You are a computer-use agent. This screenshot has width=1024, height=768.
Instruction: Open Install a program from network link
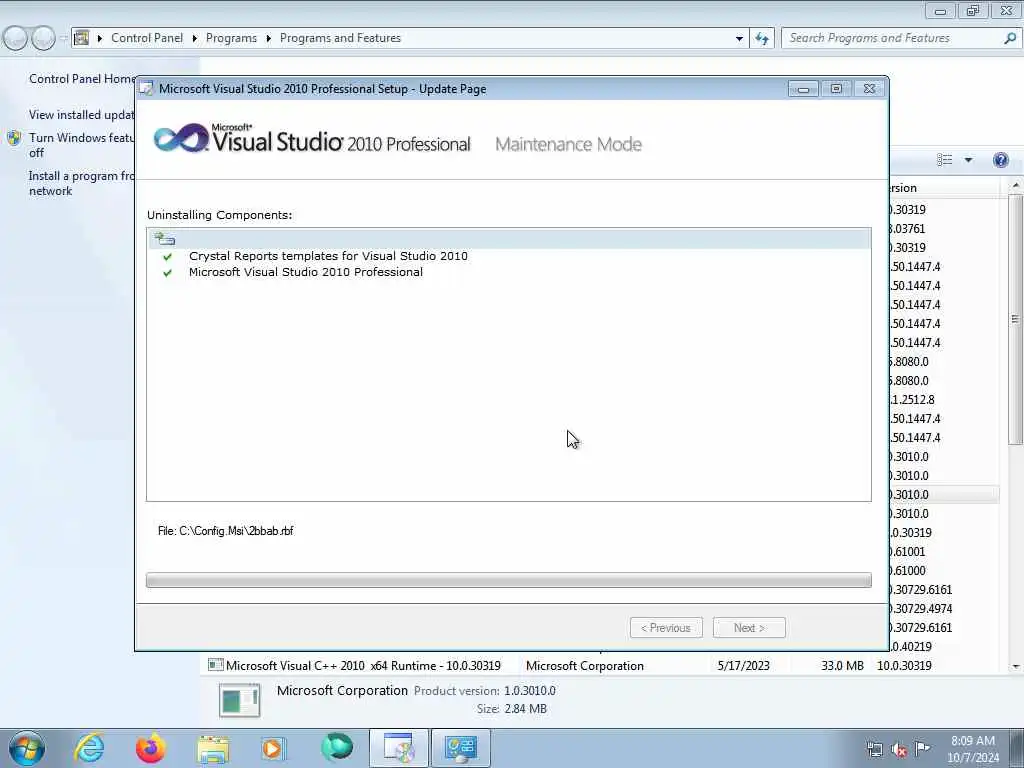pyautogui.click(x=82, y=184)
